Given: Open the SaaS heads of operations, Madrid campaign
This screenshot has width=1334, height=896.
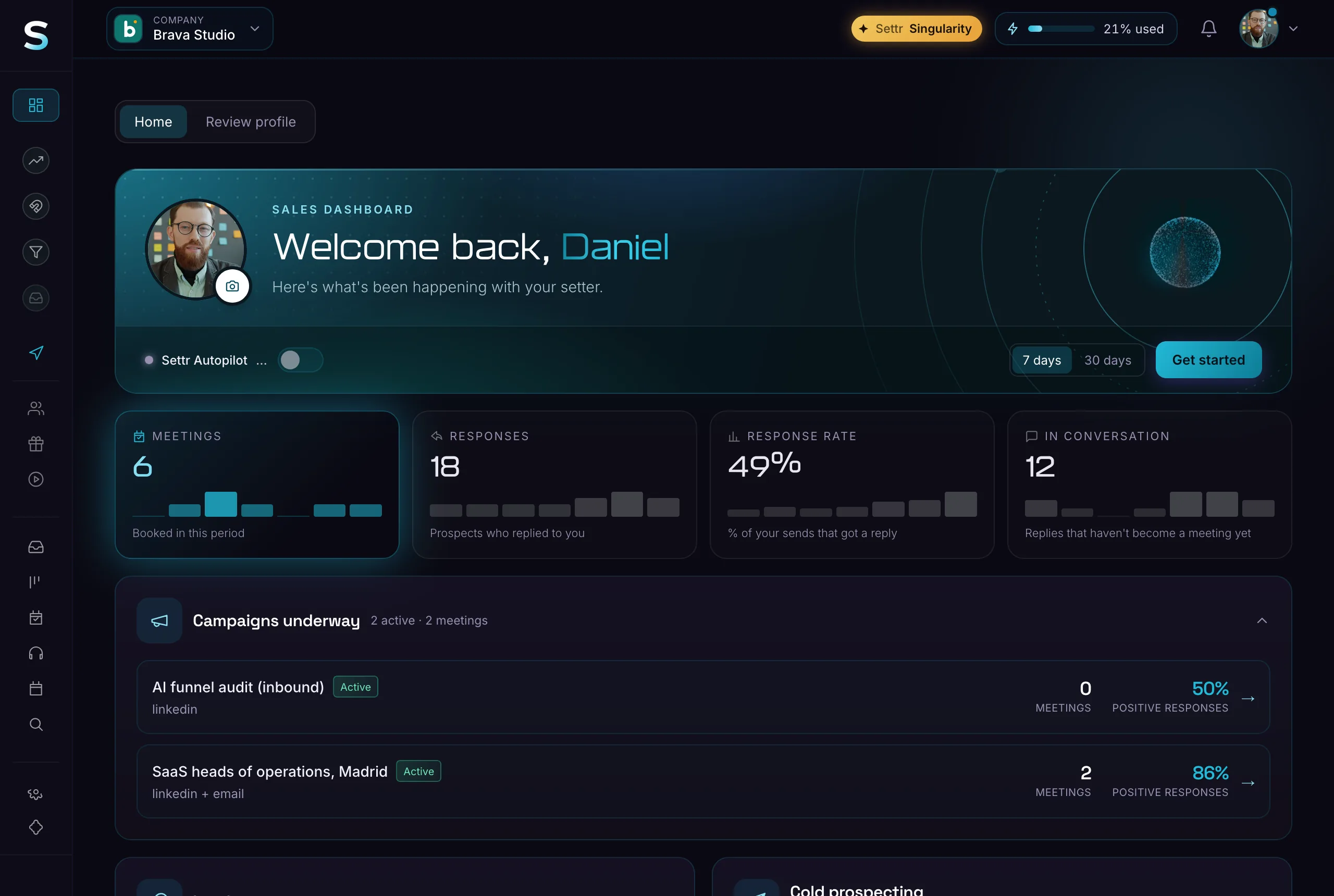Looking at the screenshot, I should pos(703,781).
